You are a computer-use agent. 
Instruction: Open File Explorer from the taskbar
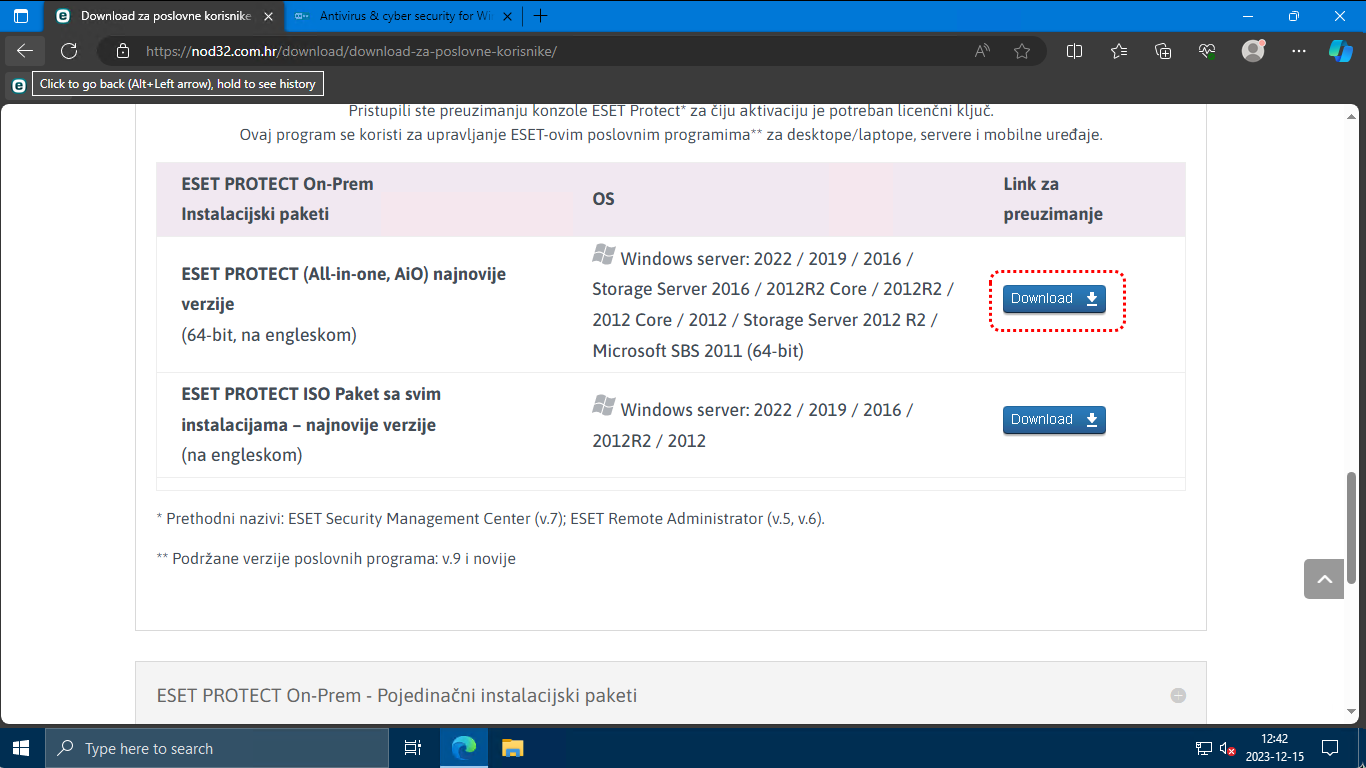pos(512,748)
